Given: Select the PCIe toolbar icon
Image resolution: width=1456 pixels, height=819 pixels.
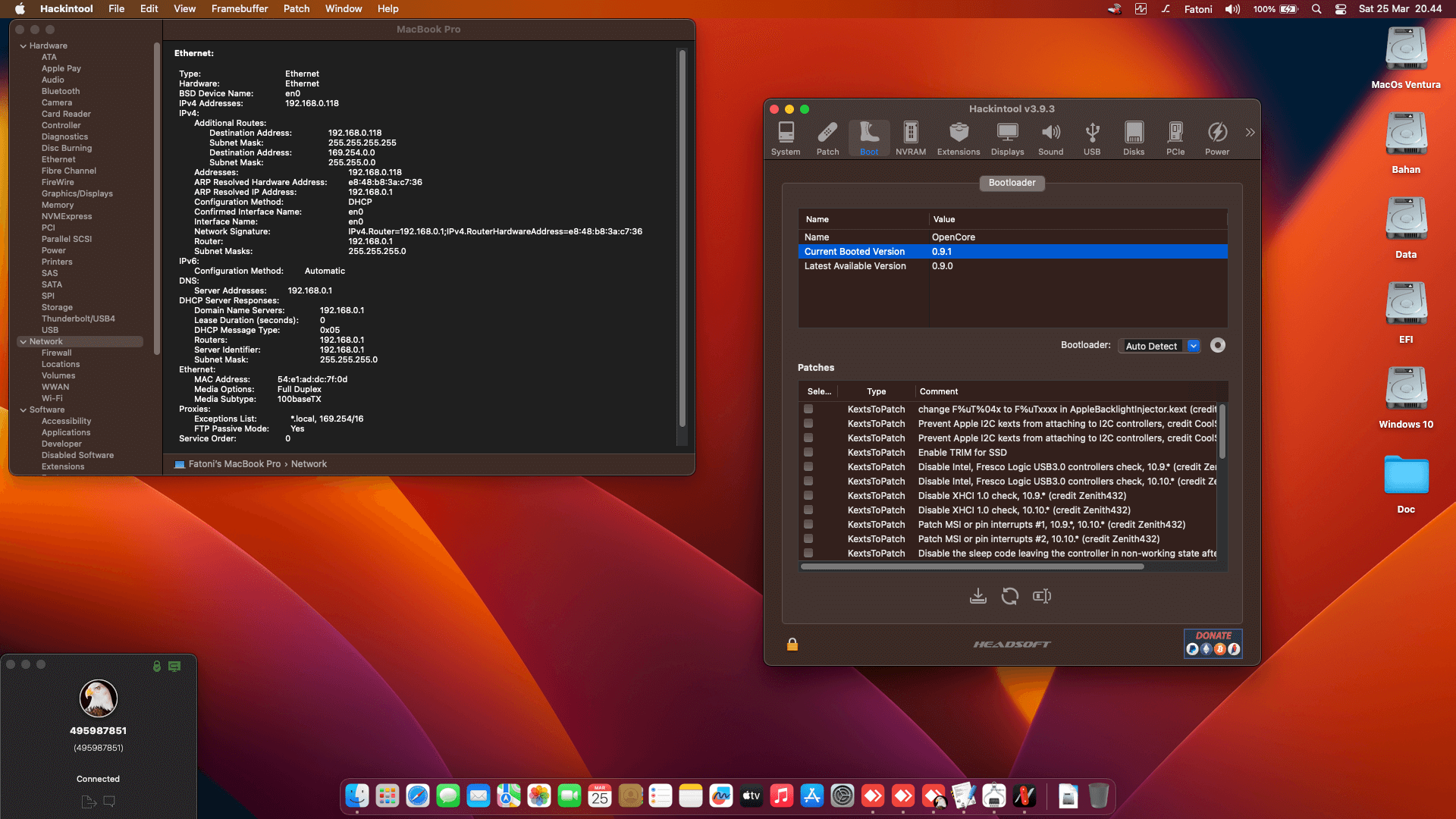Looking at the screenshot, I should 1175,139.
